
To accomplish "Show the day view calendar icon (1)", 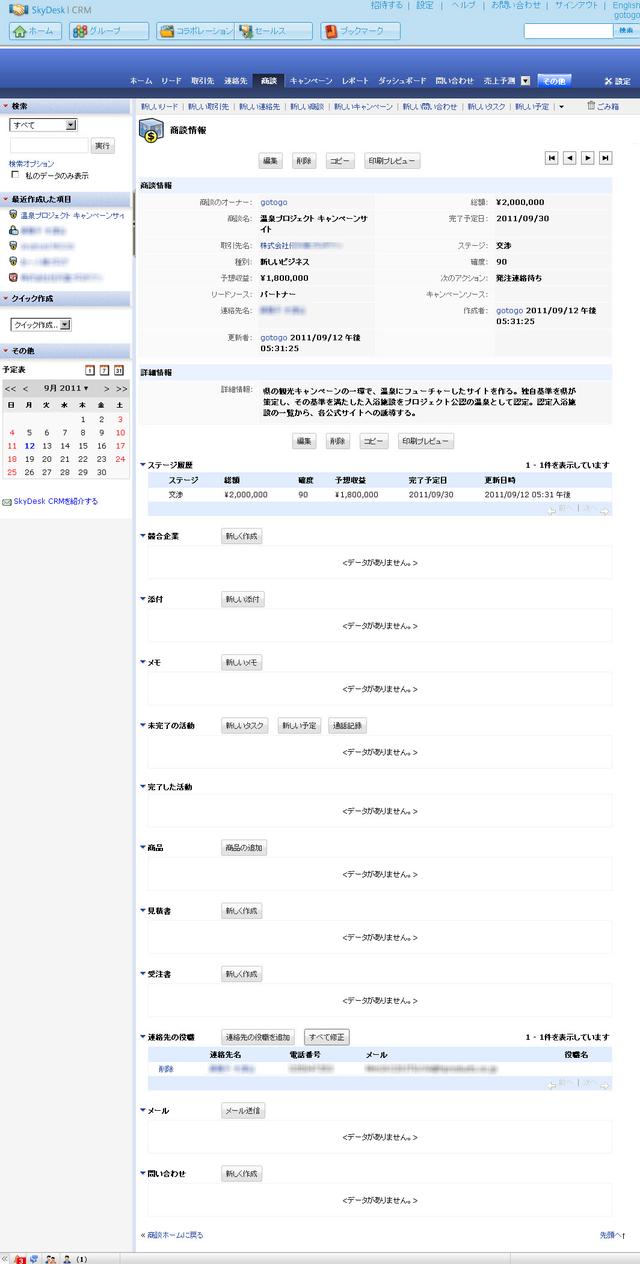I will point(91,370).
